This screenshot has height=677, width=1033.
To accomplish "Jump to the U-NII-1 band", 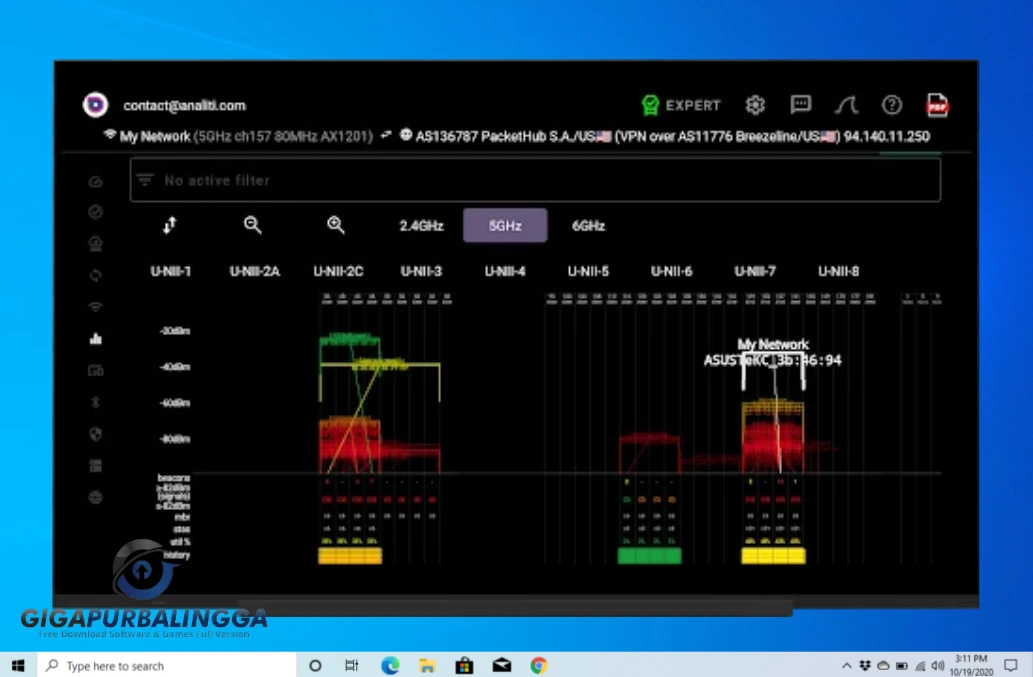I will (x=171, y=271).
